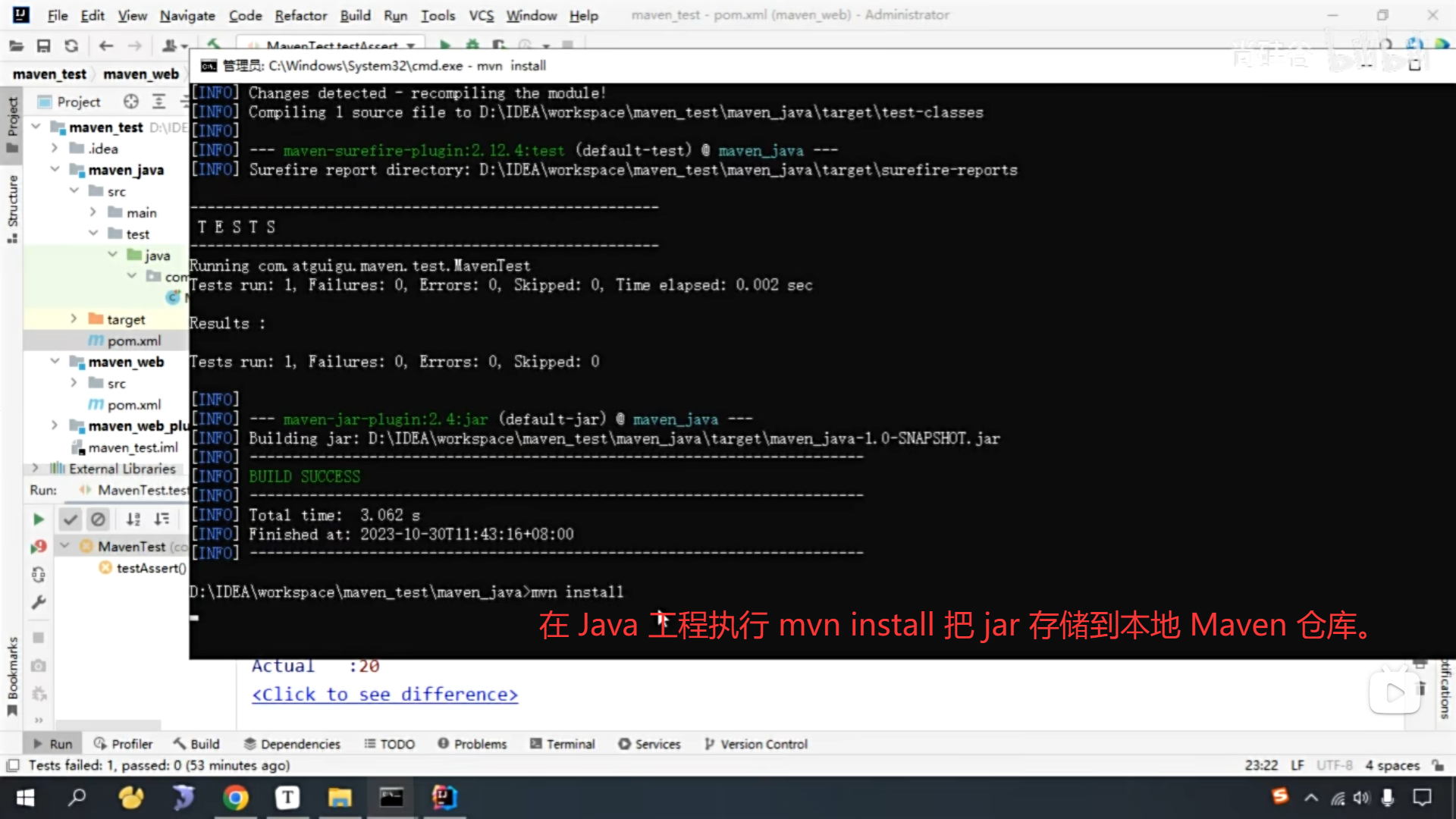Toggle Show Ignored tests button
Screen dimensions: 1456x819
98,519
